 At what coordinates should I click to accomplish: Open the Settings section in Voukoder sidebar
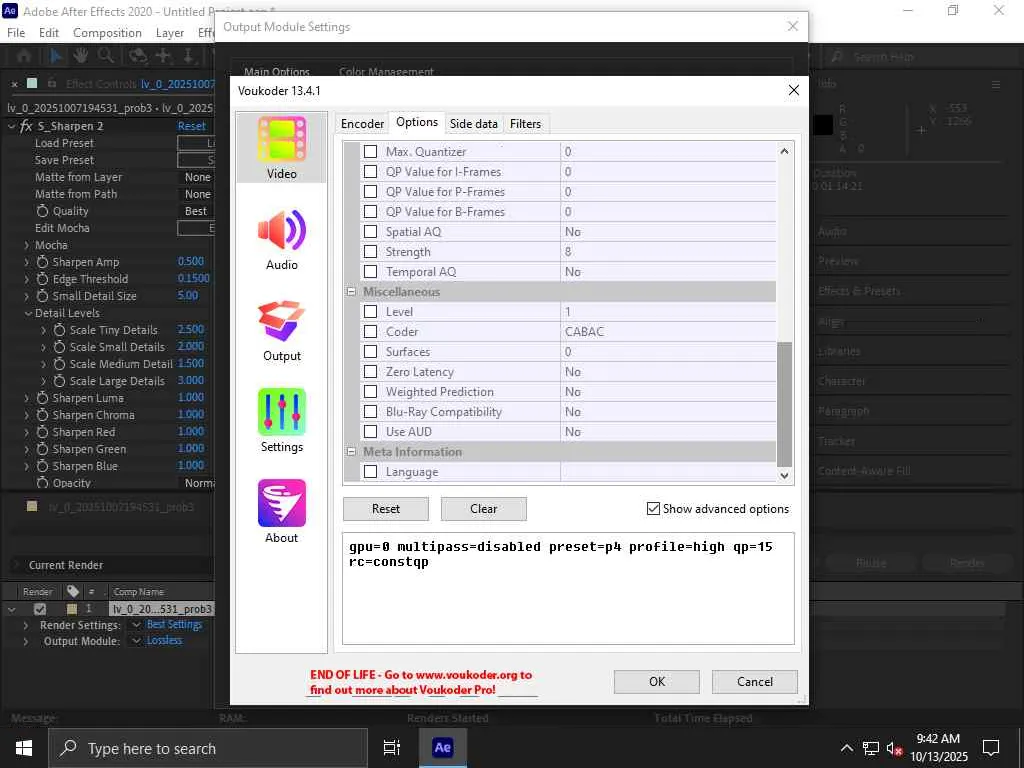(x=281, y=421)
